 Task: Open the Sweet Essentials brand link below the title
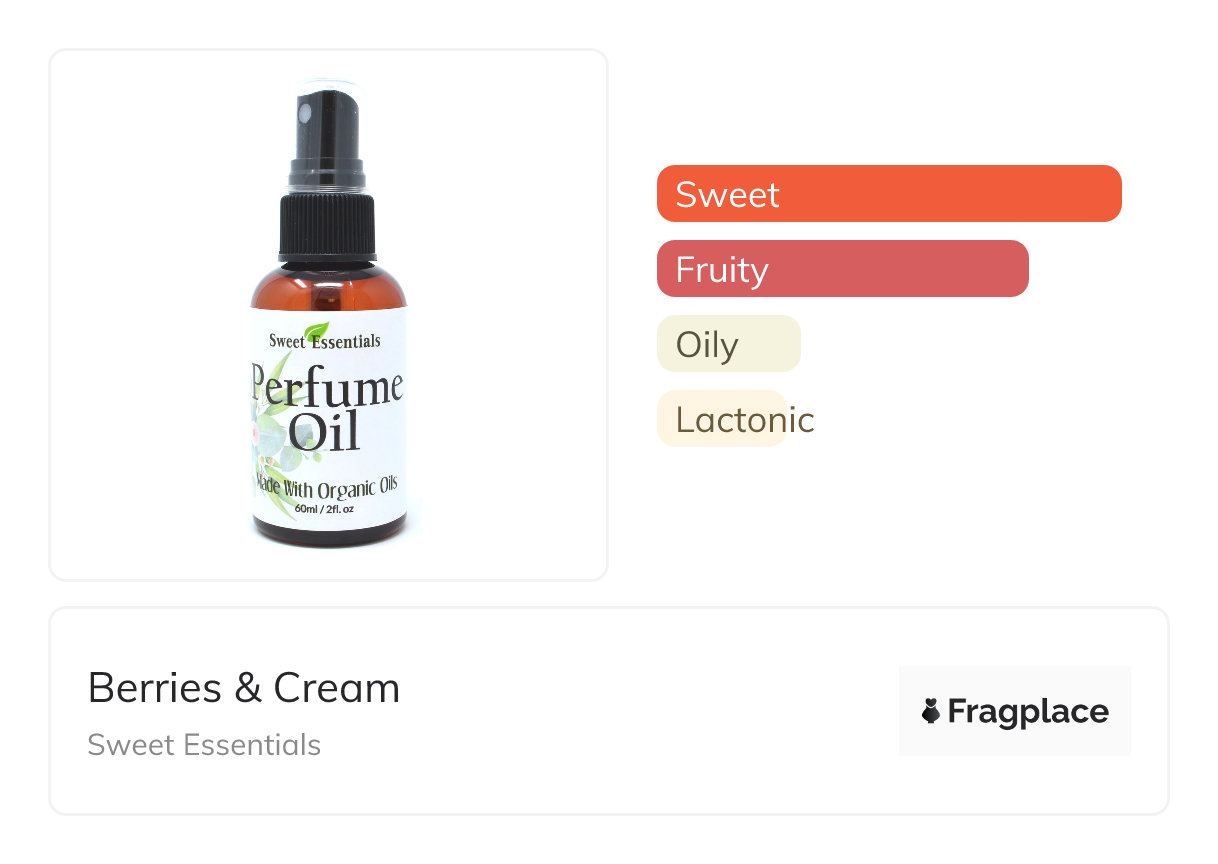click(204, 745)
